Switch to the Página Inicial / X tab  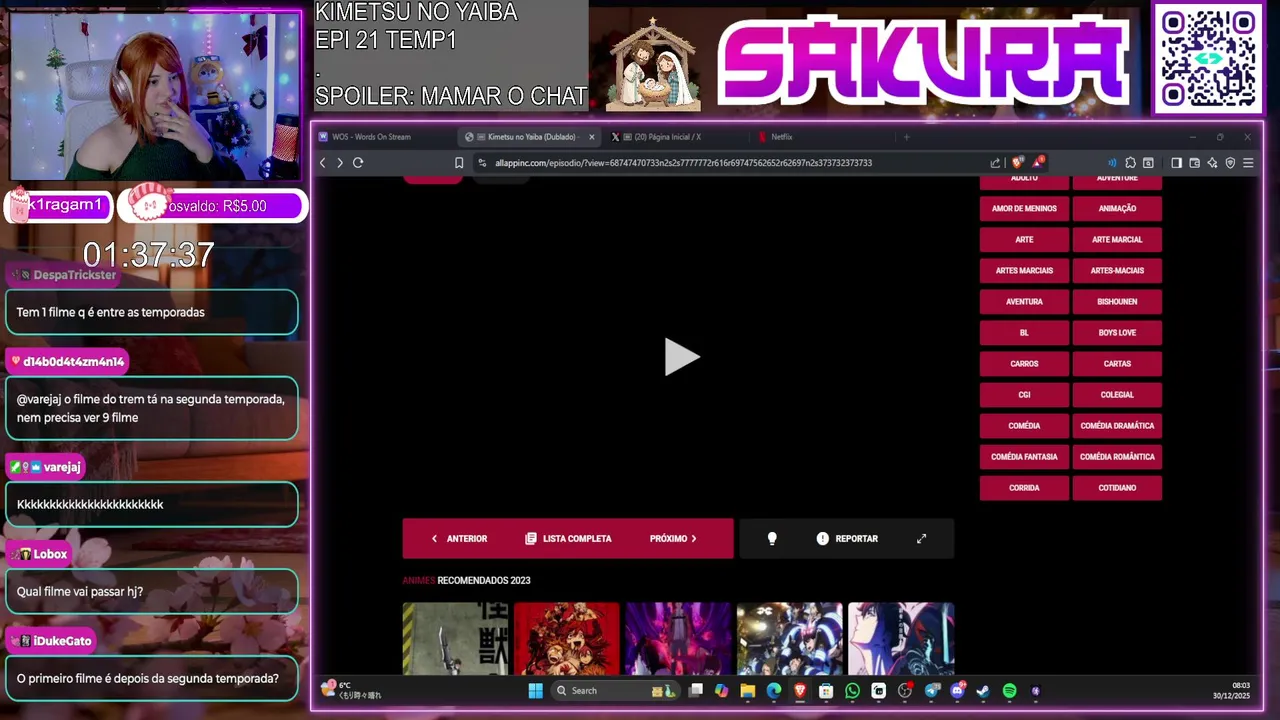point(677,137)
